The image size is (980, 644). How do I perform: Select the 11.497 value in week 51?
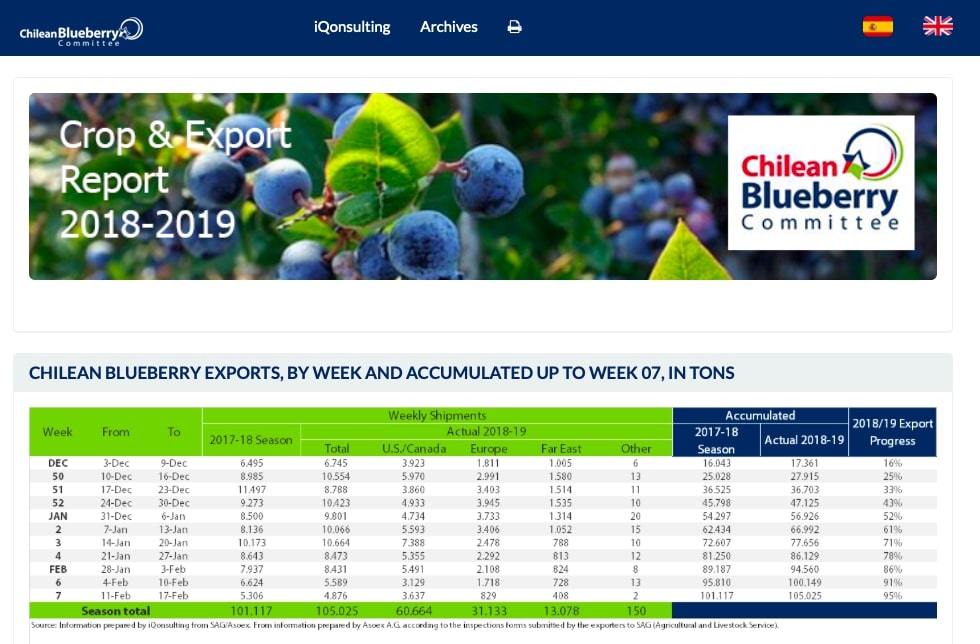pyautogui.click(x=251, y=490)
